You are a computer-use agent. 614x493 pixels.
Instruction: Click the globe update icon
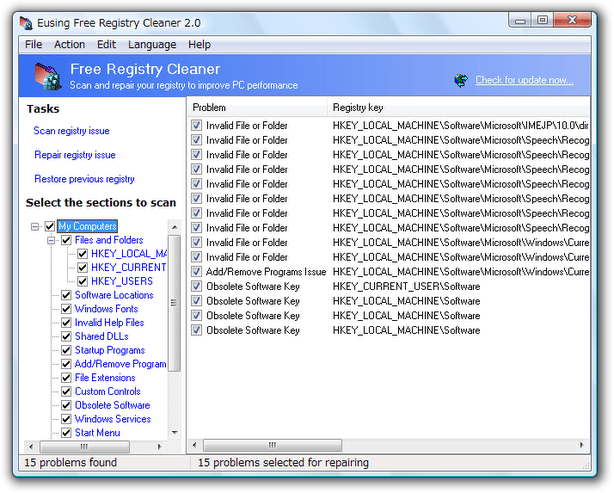461,80
